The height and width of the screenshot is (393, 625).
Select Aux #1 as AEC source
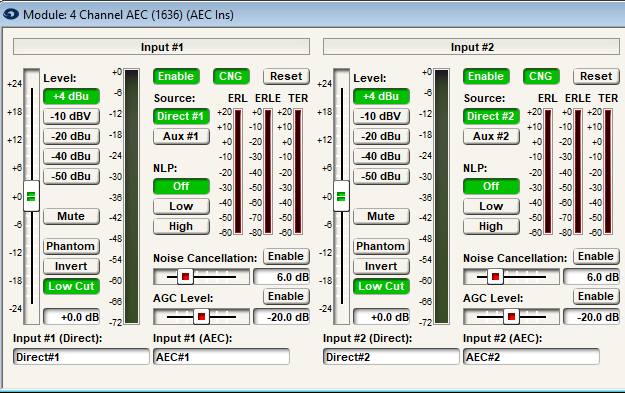click(x=181, y=136)
